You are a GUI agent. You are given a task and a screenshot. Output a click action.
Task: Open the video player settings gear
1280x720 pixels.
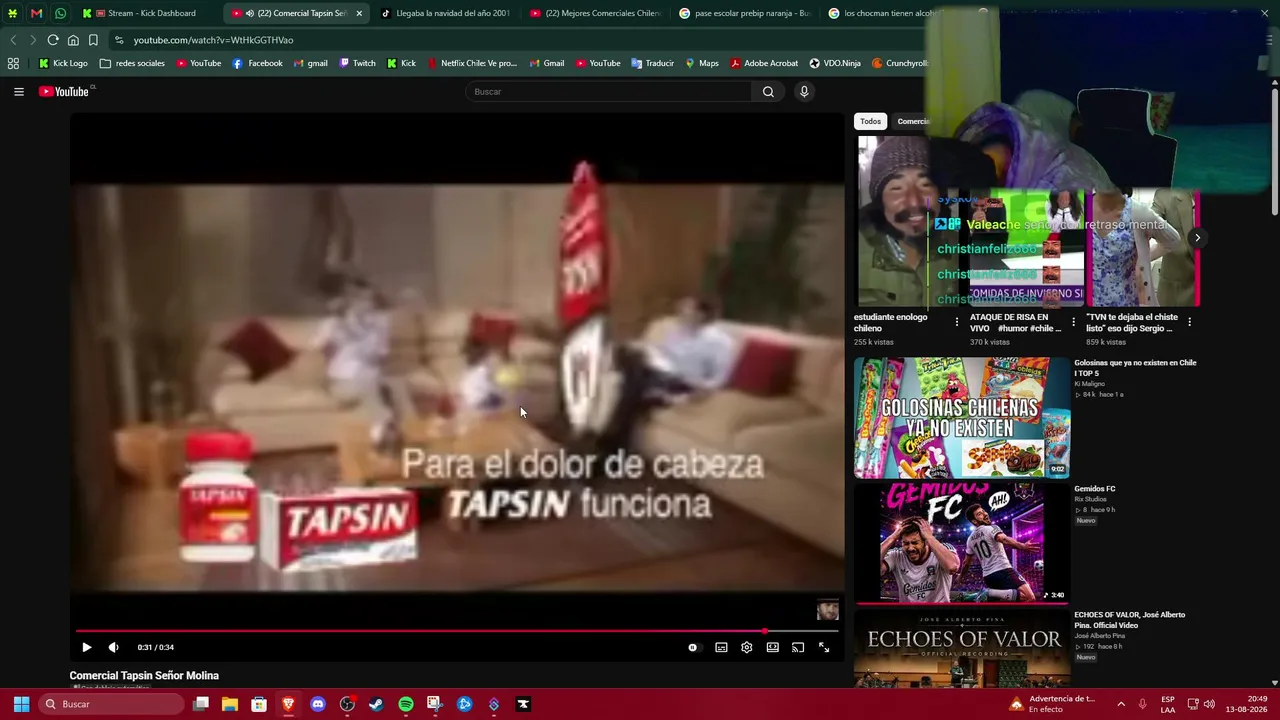click(746, 647)
